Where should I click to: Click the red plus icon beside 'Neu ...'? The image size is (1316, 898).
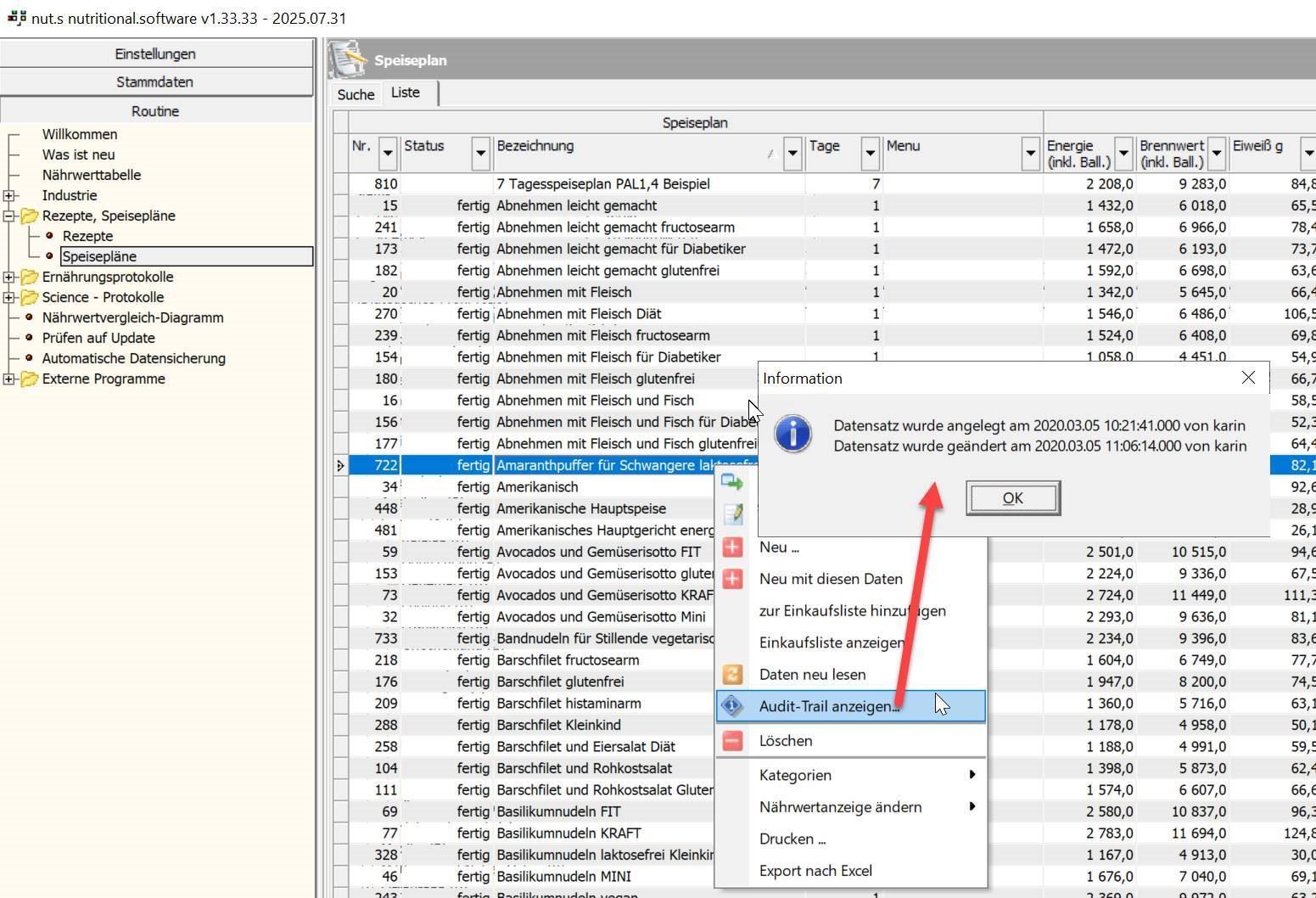732,547
